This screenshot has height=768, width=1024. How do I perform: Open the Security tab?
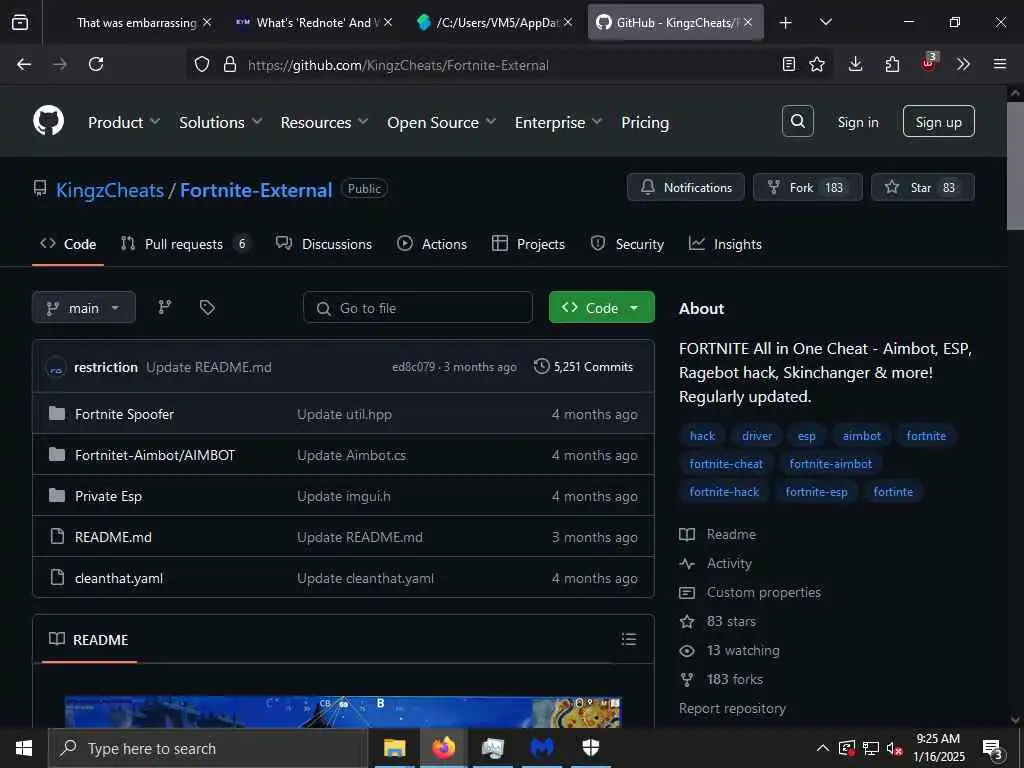click(x=627, y=244)
